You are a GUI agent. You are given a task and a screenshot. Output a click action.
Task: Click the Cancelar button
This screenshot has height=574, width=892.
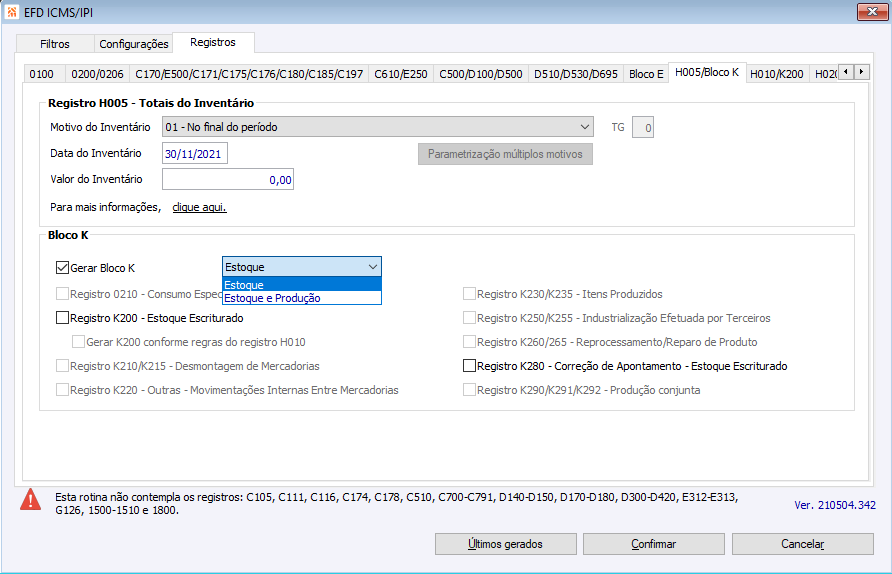coord(803,544)
